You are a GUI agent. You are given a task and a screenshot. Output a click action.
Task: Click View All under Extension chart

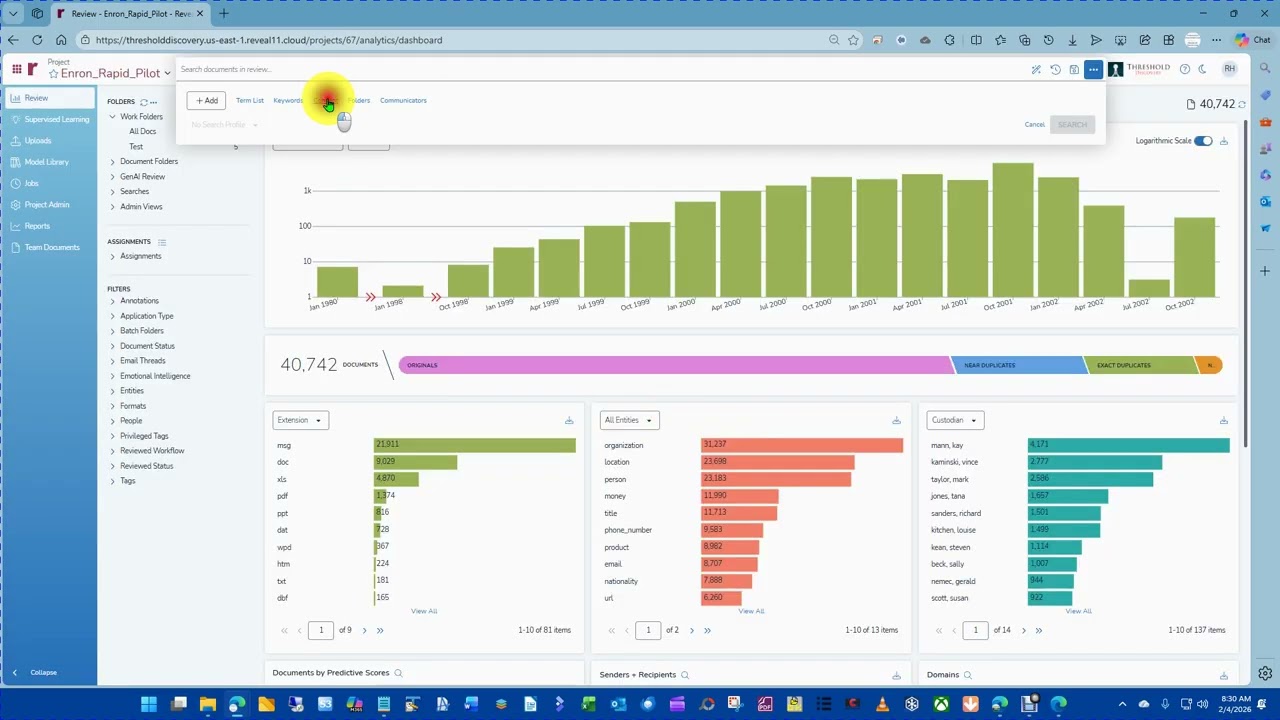(x=424, y=611)
